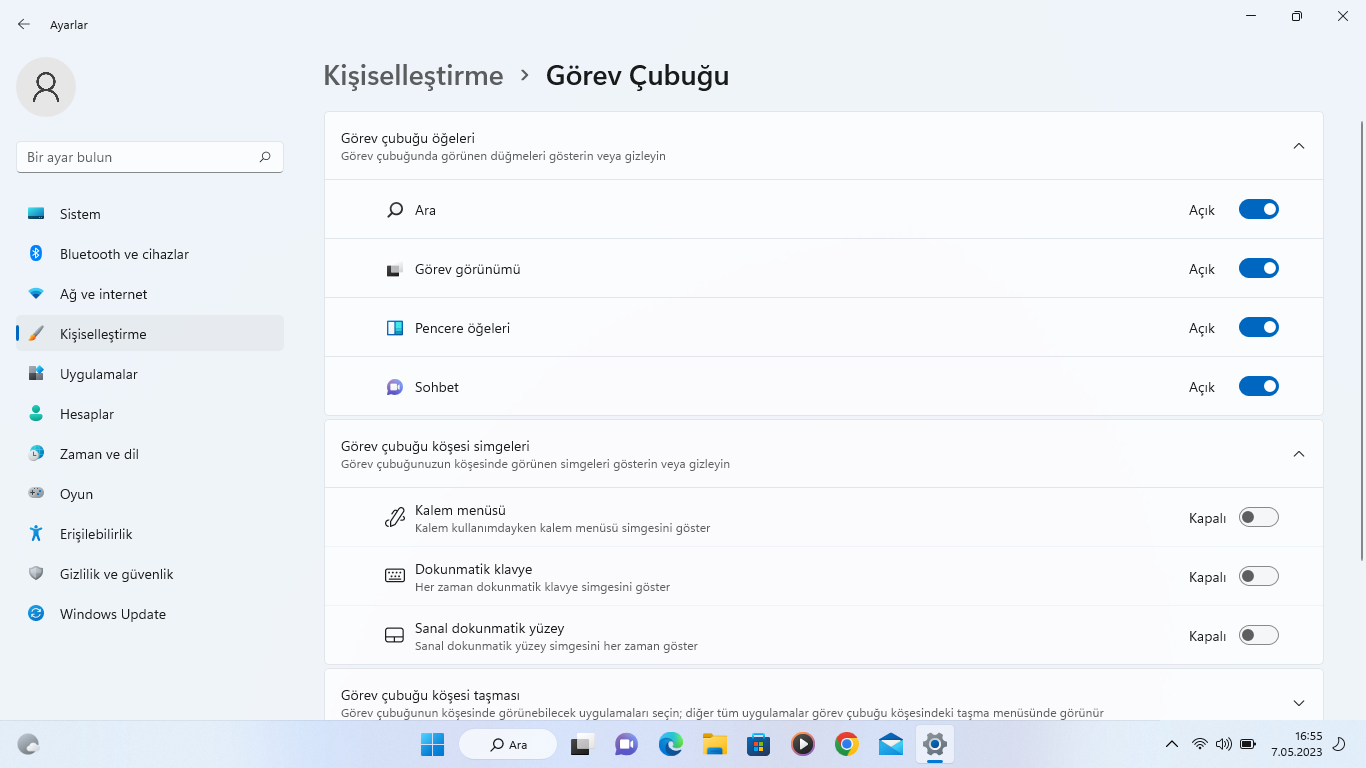The height and width of the screenshot is (768, 1366).
Task: Go to Hesaplar settings
Action: 150,414
